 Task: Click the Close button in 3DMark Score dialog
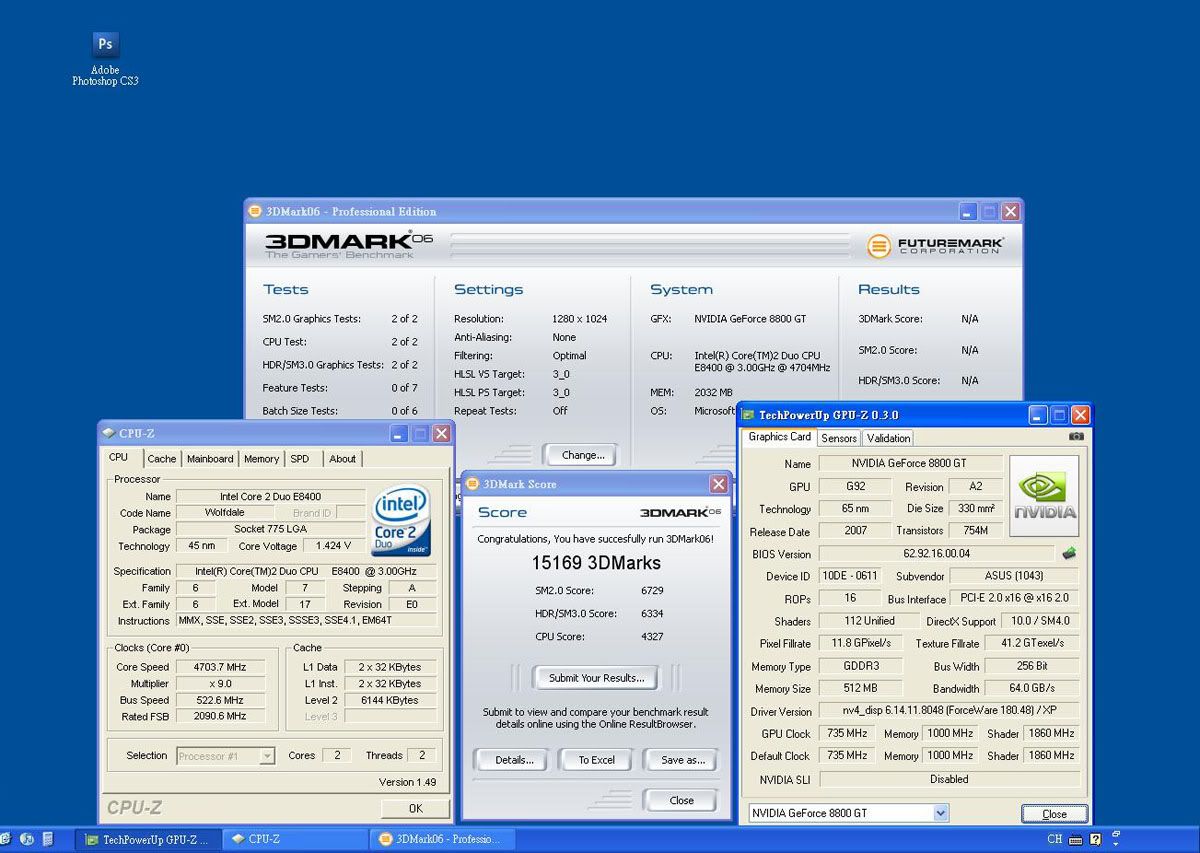coord(681,800)
